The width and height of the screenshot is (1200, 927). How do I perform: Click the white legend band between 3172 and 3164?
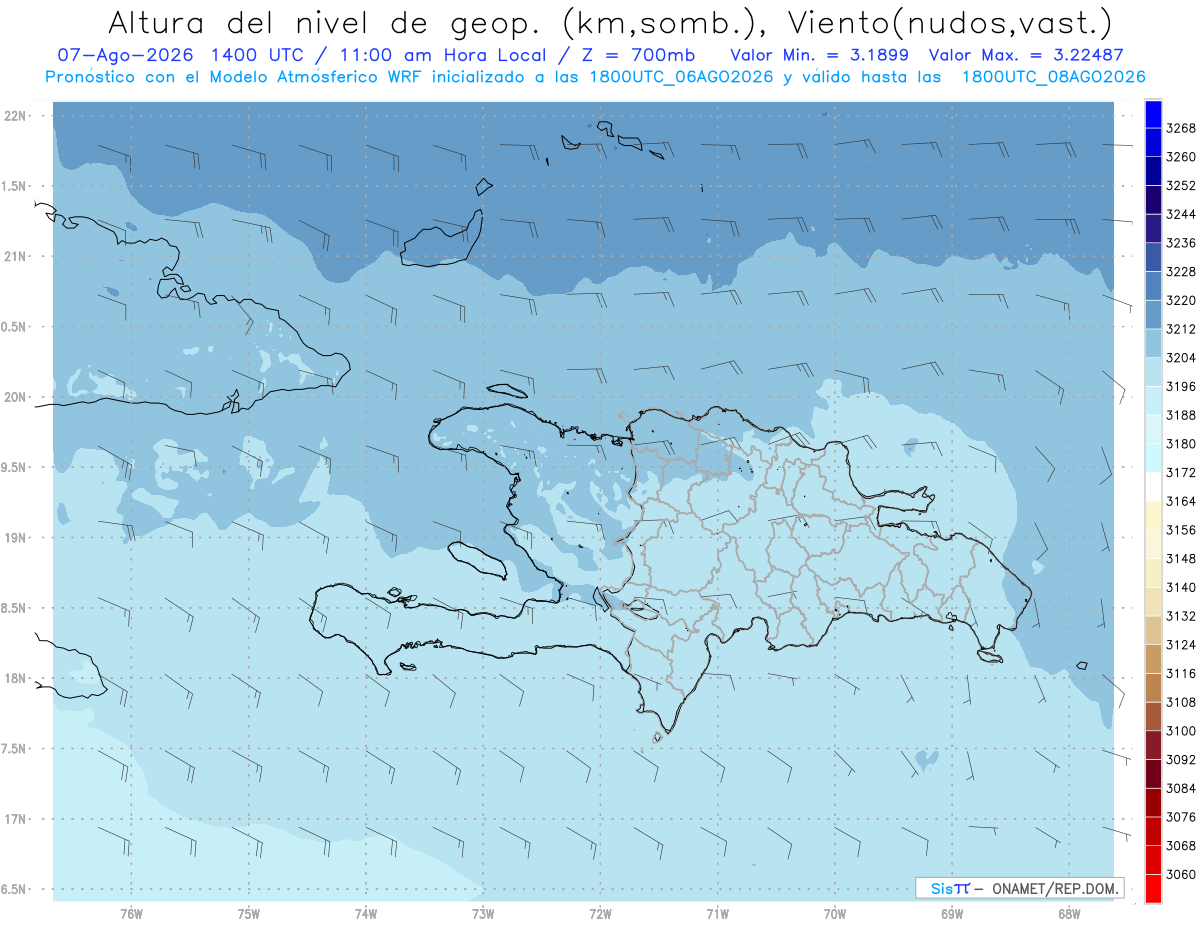1153,486
